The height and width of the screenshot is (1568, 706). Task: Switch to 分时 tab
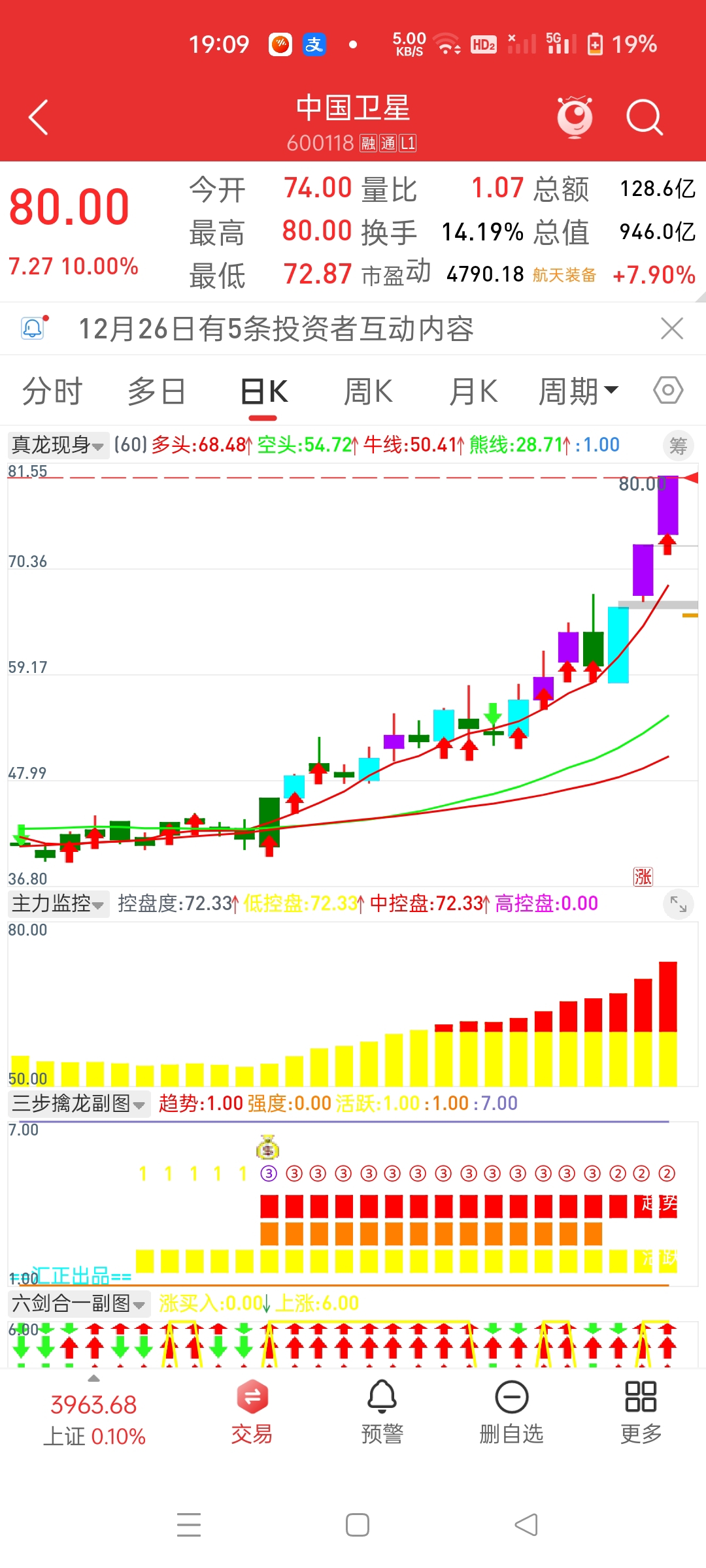click(52, 391)
